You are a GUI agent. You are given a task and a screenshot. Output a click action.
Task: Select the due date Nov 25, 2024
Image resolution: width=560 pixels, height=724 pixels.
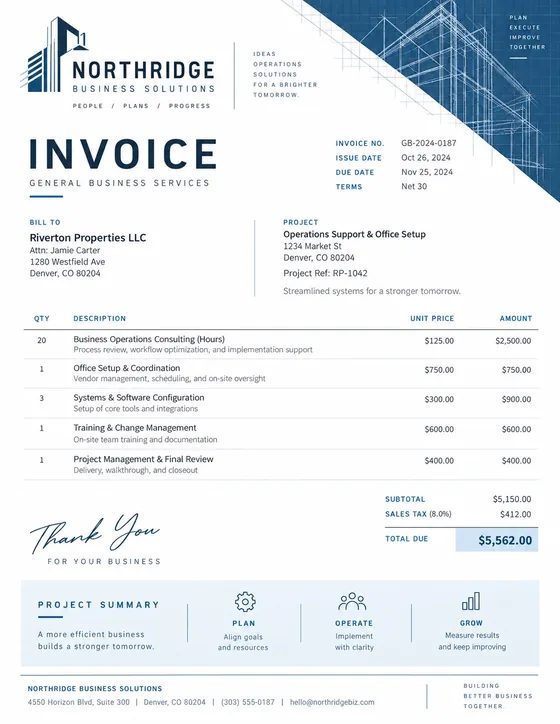[x=427, y=172]
